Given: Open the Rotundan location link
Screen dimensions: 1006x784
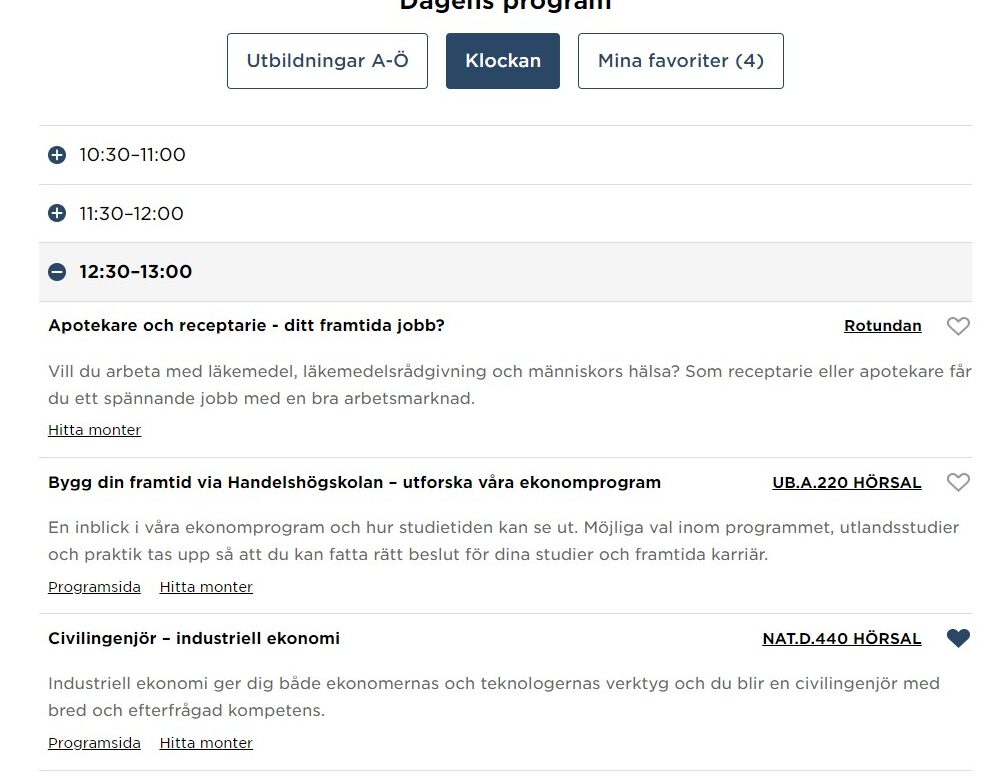Looking at the screenshot, I should click(883, 326).
